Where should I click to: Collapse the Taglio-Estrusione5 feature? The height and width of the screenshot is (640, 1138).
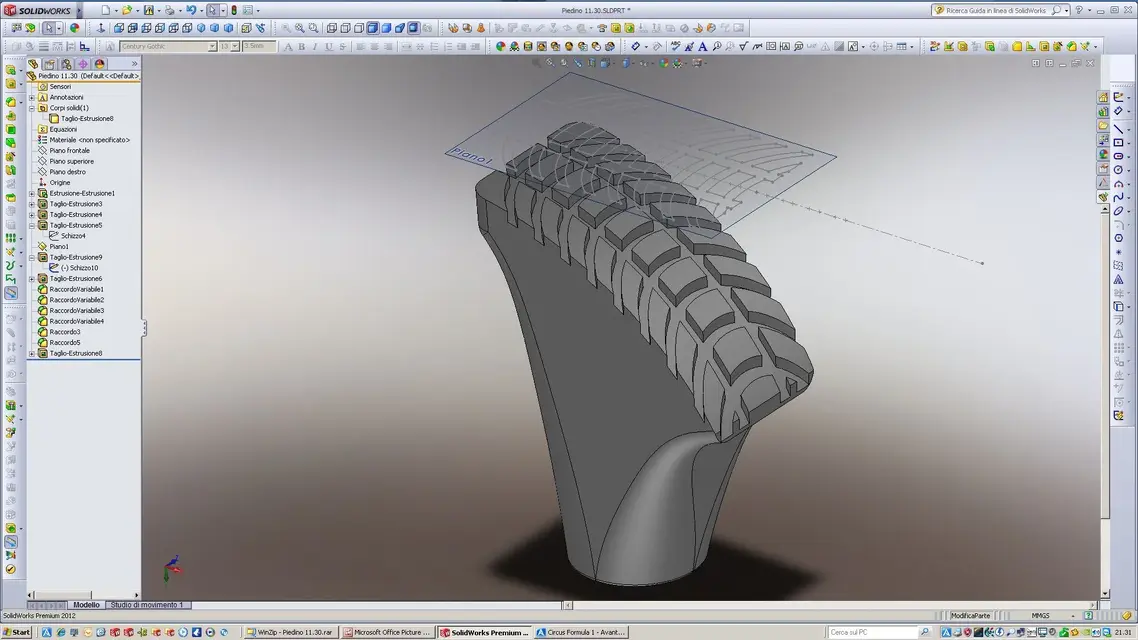pyautogui.click(x=32, y=226)
